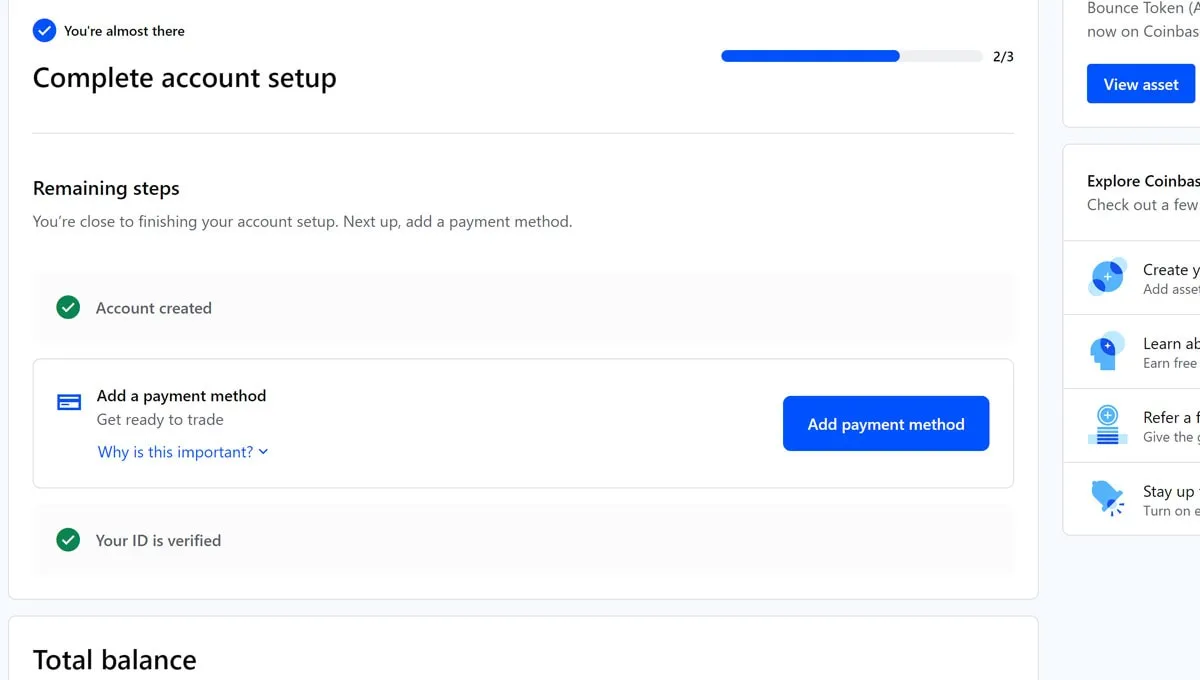Screen dimensions: 1200x680
Task: Click the Stay up to date bell icon
Action: pos(1107,498)
